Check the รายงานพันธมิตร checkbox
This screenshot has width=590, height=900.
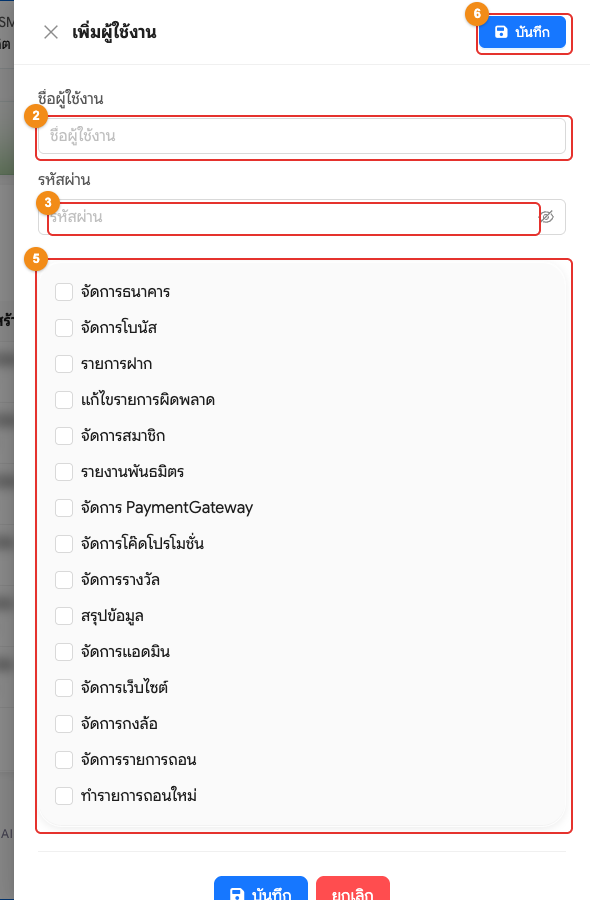click(x=64, y=472)
